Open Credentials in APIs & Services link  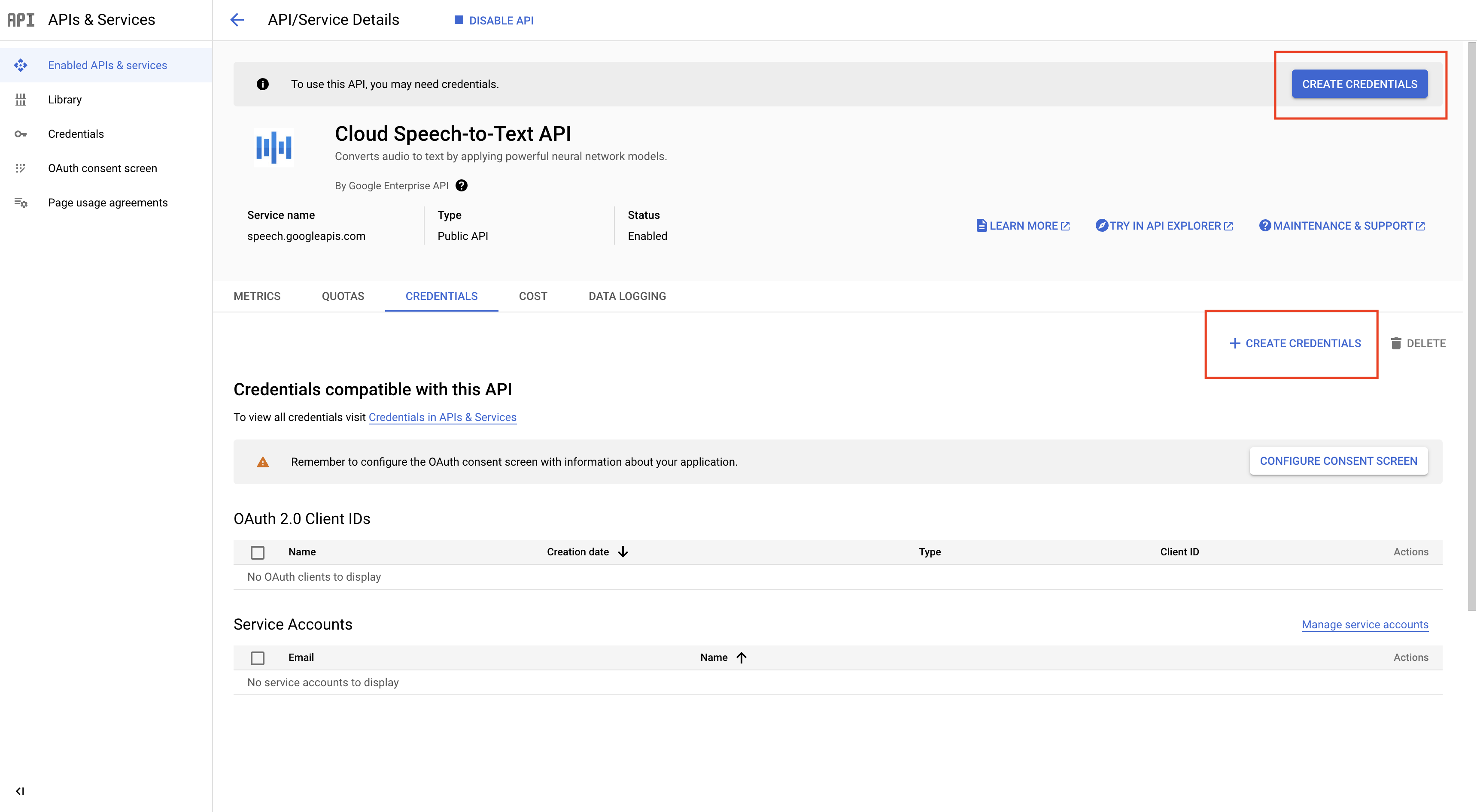tap(442, 417)
